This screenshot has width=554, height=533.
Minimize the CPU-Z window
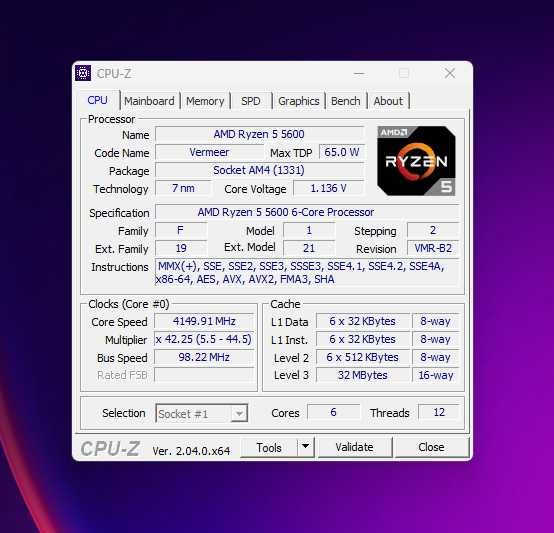(x=359, y=73)
